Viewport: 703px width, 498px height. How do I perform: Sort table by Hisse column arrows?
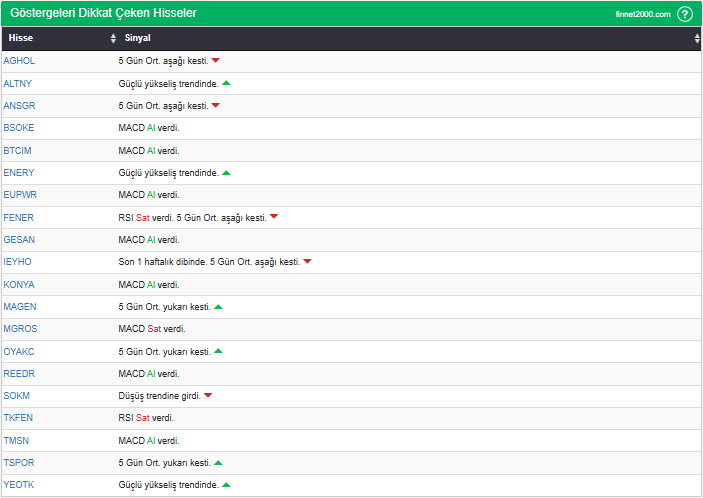click(x=113, y=38)
